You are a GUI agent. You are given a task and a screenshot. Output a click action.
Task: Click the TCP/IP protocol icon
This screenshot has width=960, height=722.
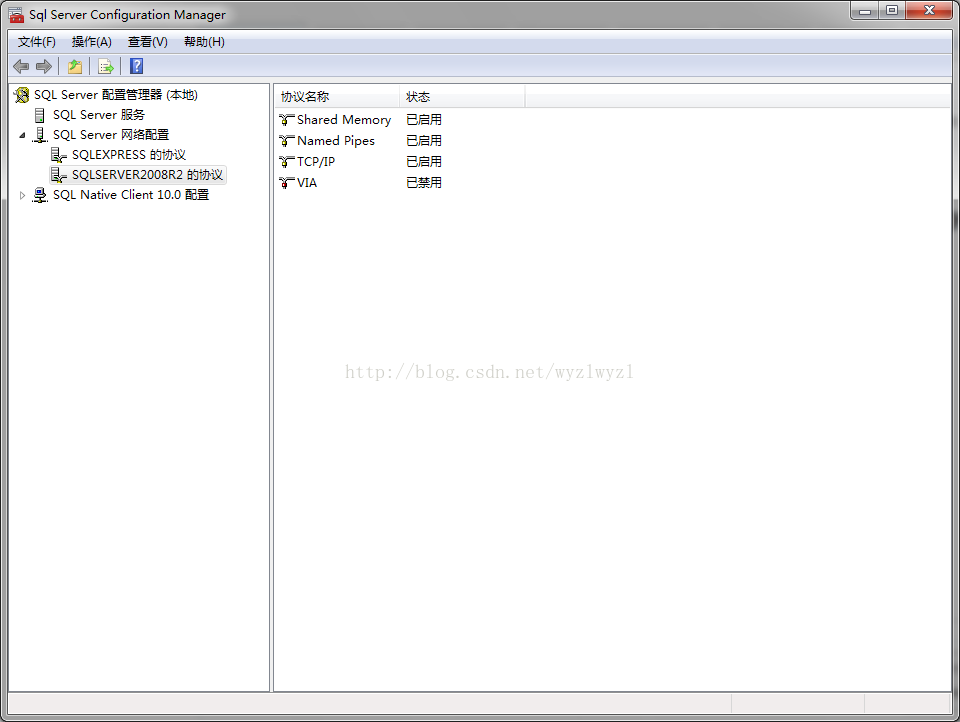[287, 162]
